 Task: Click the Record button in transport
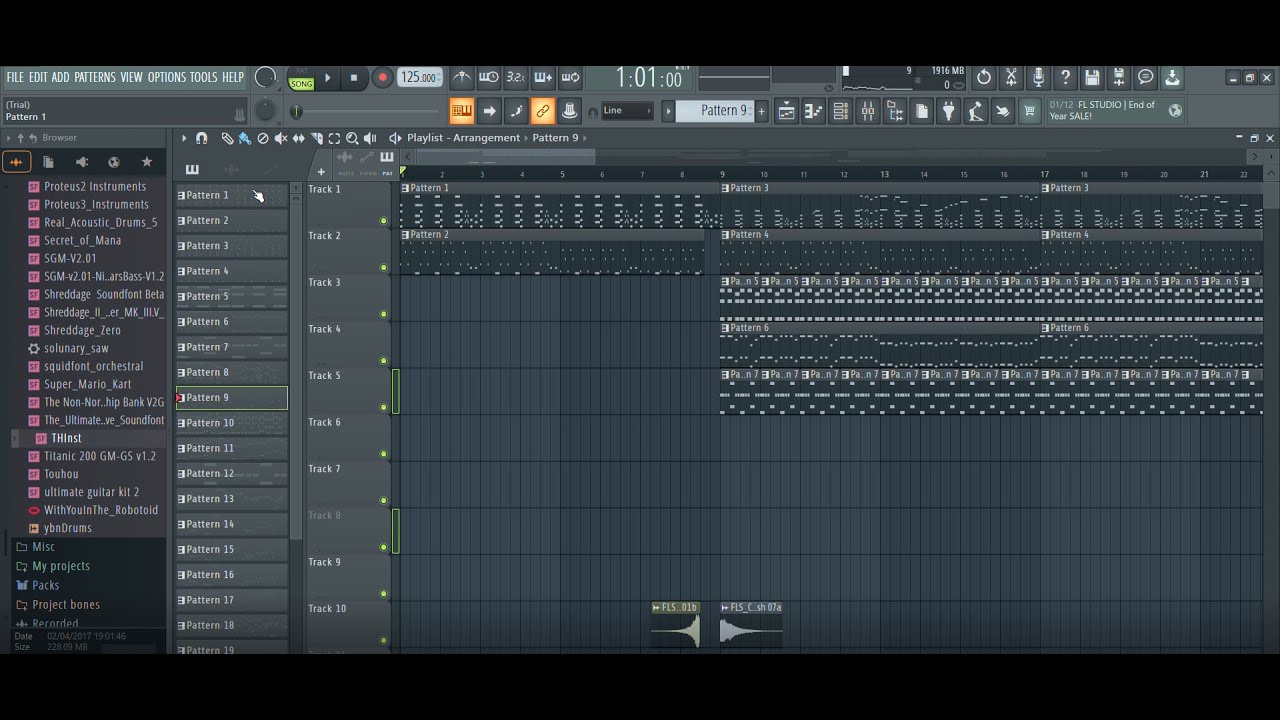[382, 78]
